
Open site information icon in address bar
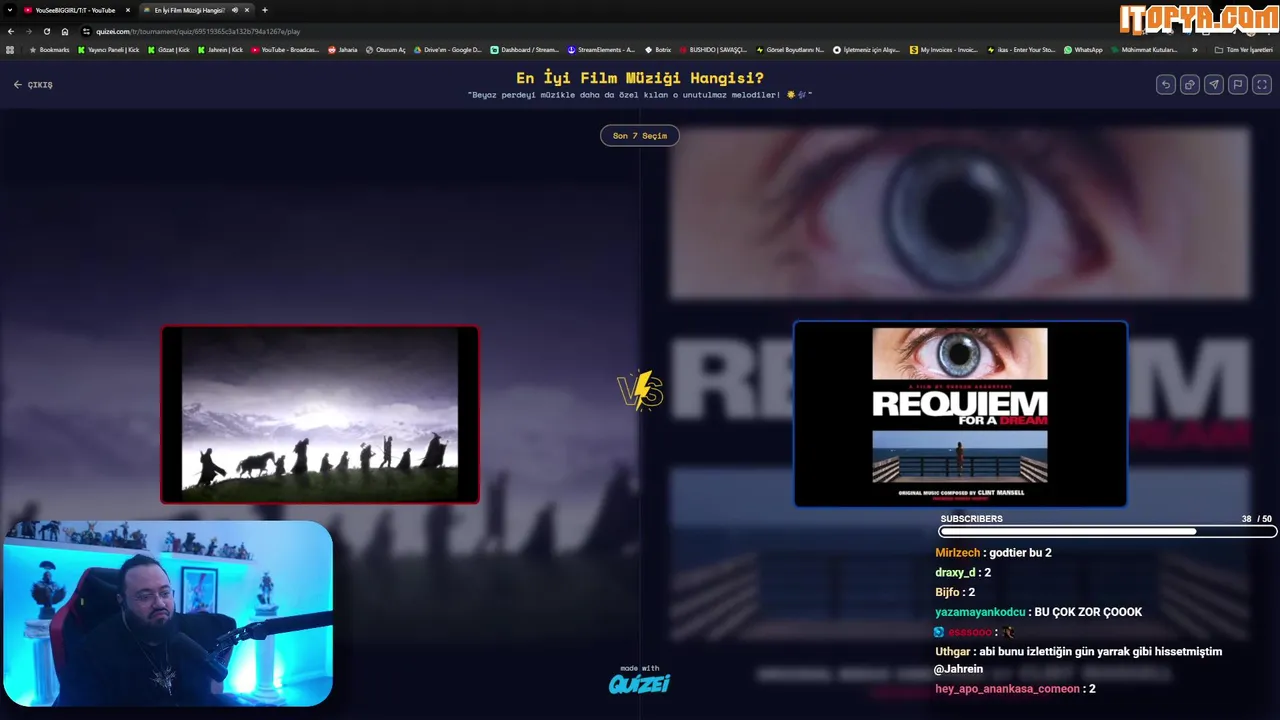click(x=87, y=31)
